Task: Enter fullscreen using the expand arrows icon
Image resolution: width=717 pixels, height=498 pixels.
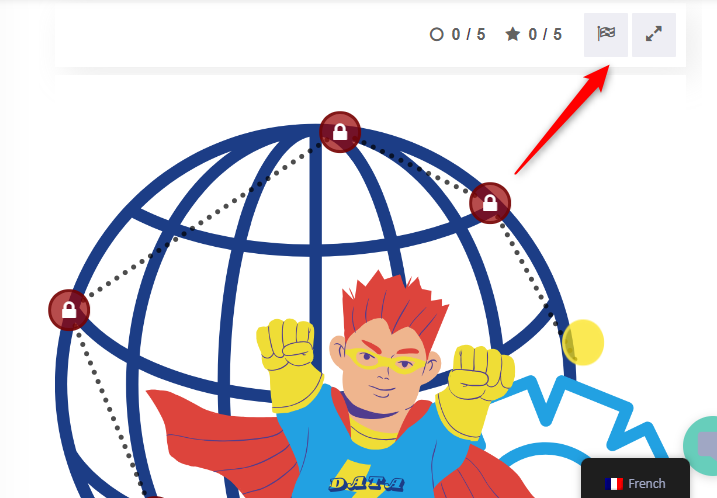Action: coord(653,35)
